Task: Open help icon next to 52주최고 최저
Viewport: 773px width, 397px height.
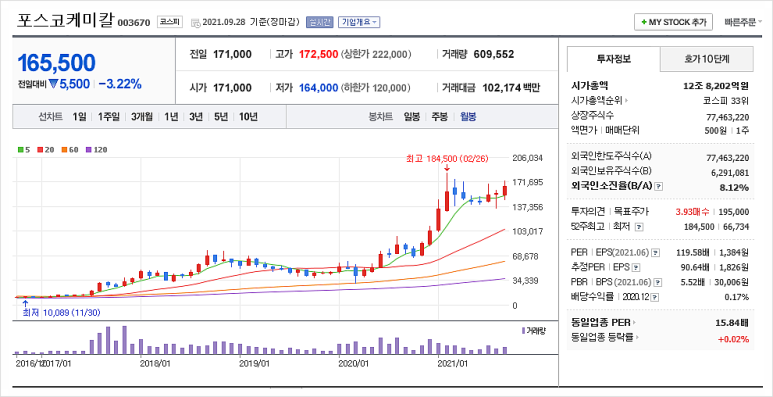Action: 639,227
